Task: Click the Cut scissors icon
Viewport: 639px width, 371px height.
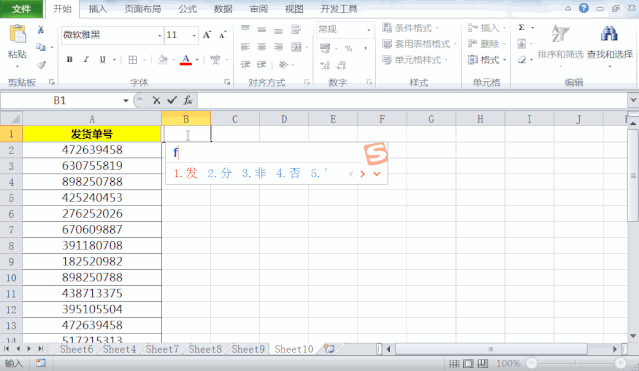Action: point(40,29)
